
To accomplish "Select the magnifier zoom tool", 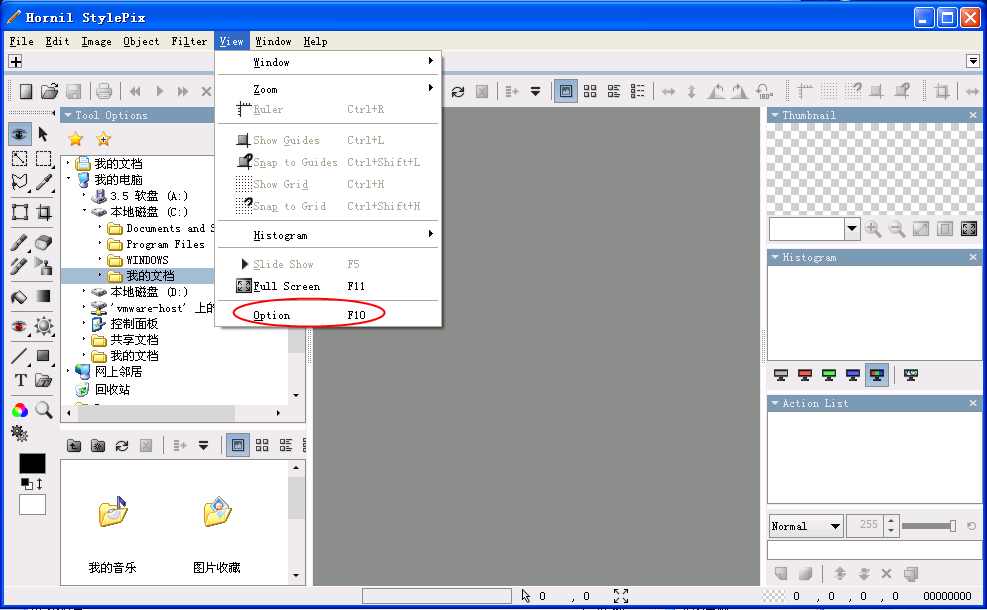I will [43, 410].
